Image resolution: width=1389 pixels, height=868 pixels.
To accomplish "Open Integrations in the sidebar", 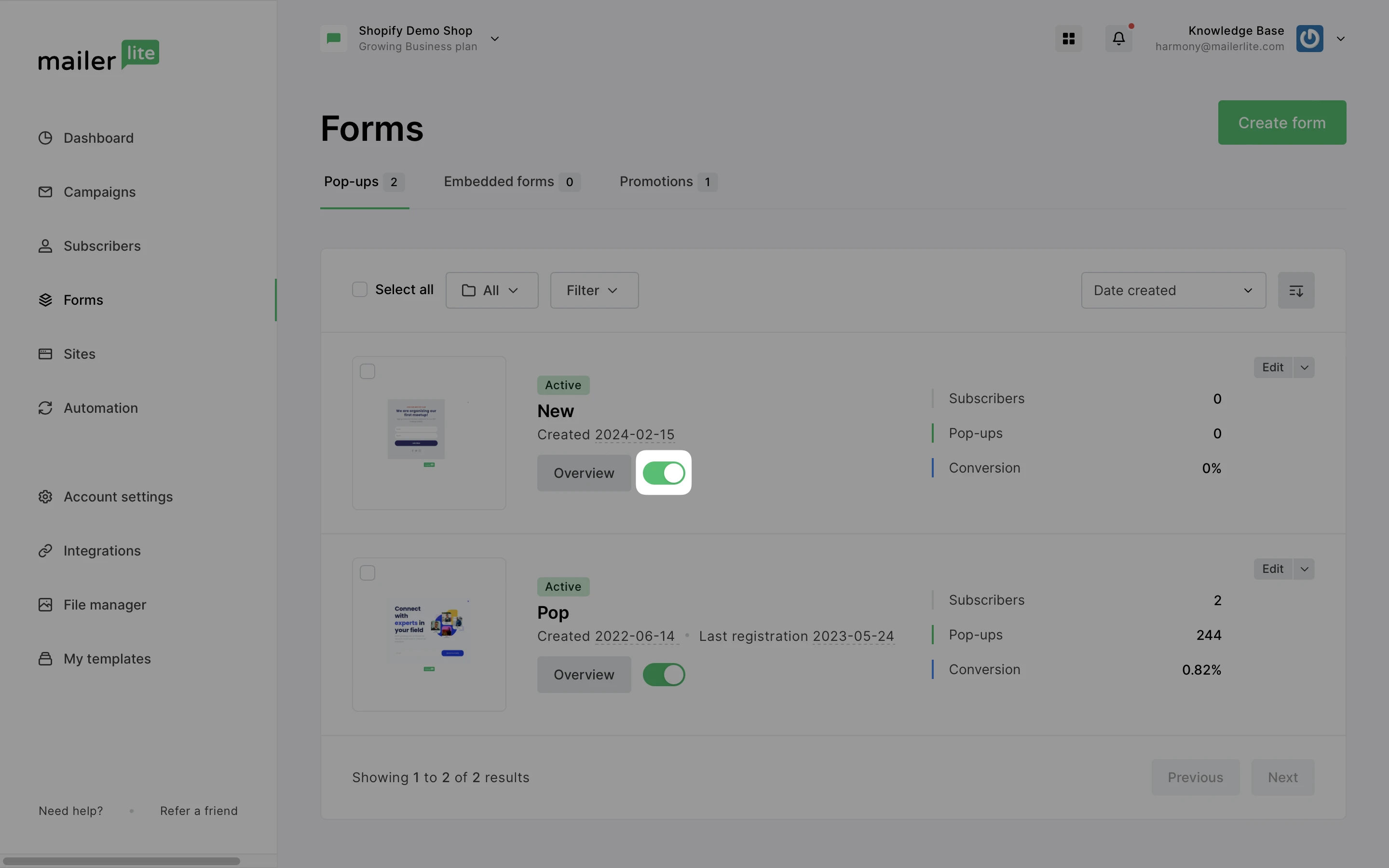I will 102,551.
